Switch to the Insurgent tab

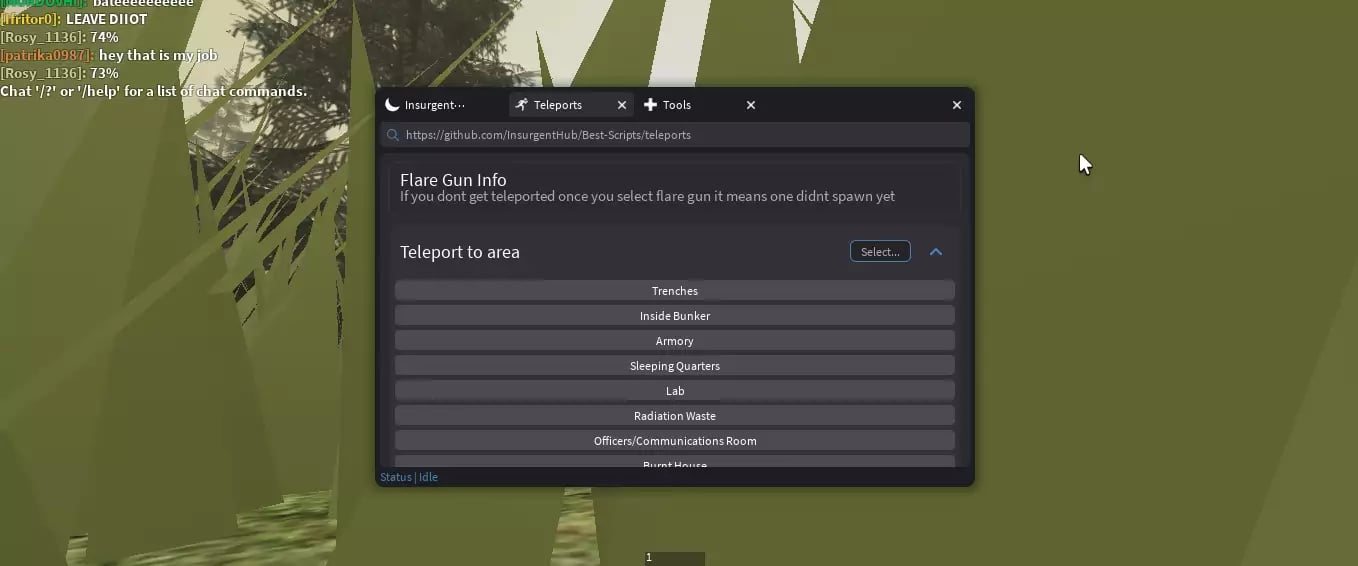pyautogui.click(x=440, y=105)
